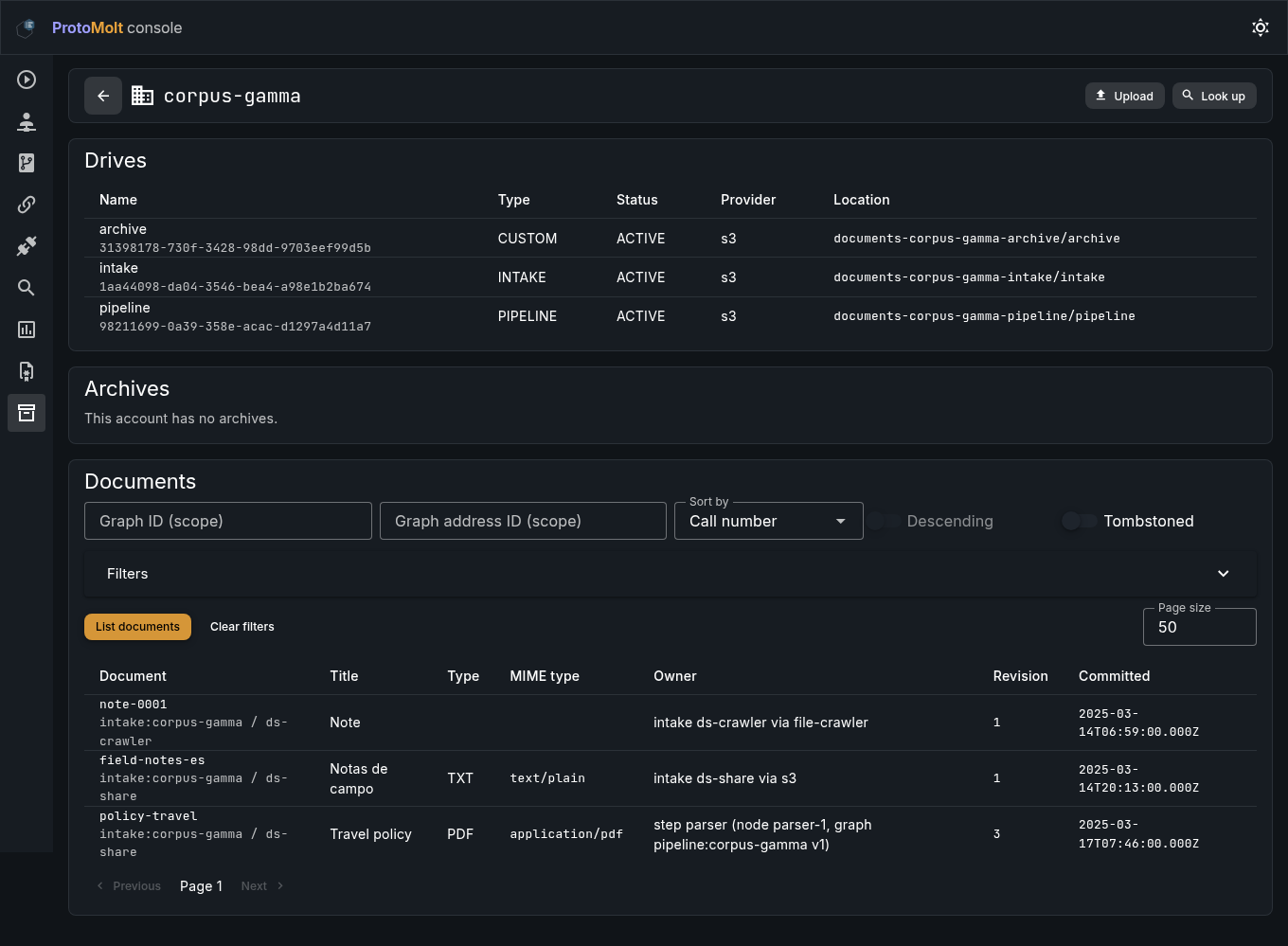The image size is (1288, 946).
Task: Open the archive box sidebar icon
Action: (x=27, y=413)
